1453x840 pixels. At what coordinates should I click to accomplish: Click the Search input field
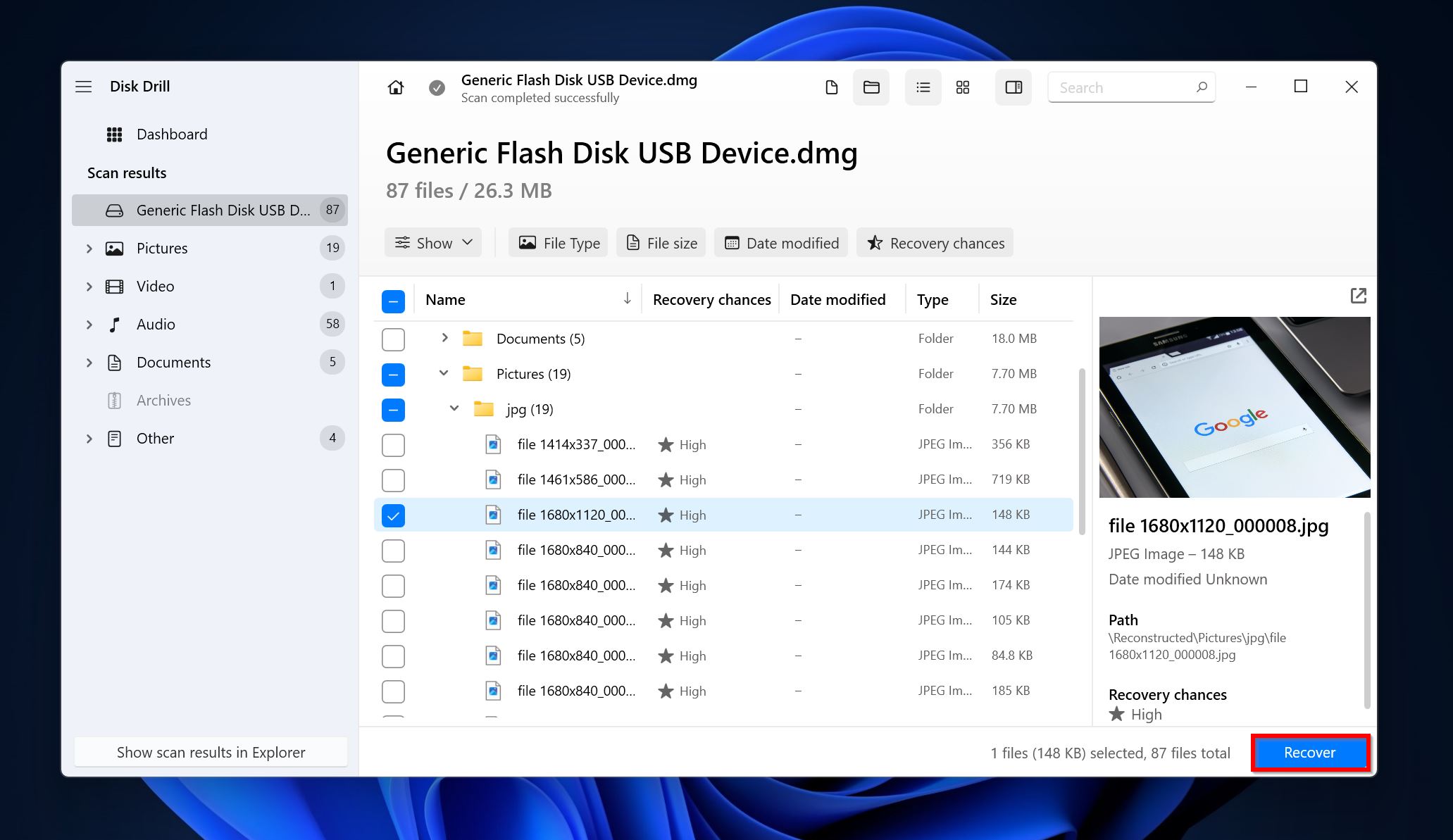tap(1131, 87)
